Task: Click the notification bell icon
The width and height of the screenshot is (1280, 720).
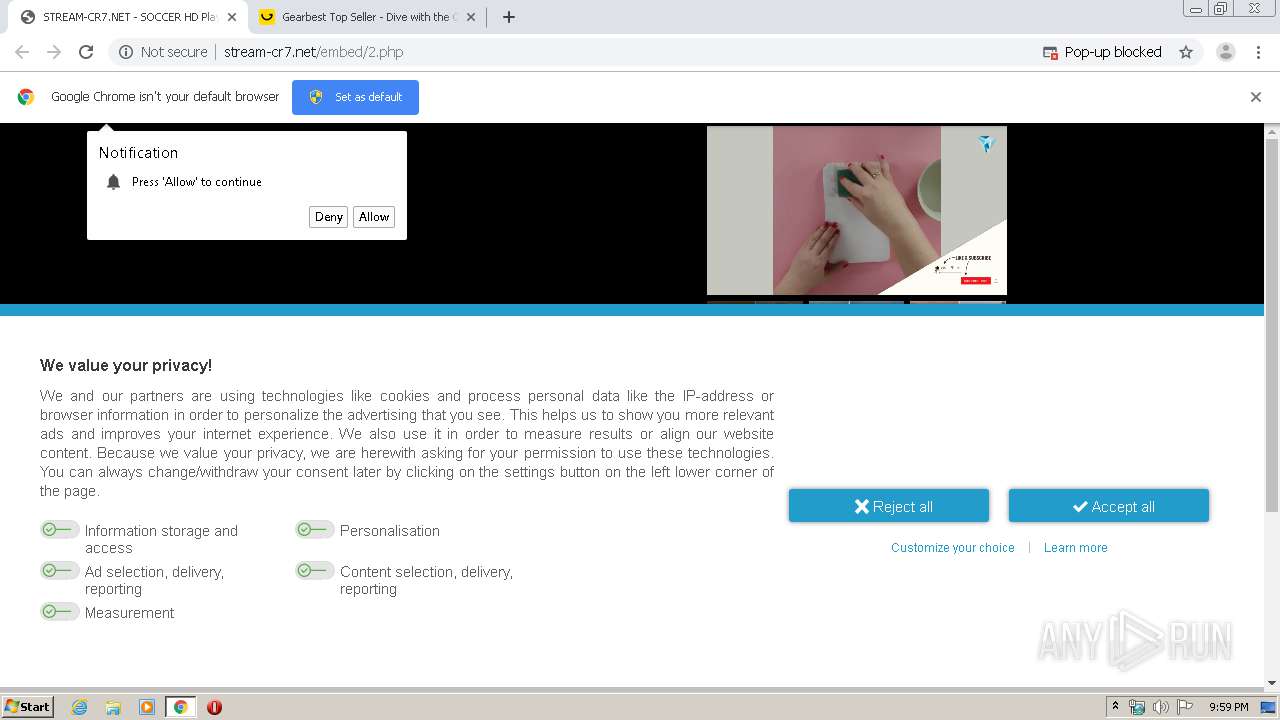Action: click(113, 182)
